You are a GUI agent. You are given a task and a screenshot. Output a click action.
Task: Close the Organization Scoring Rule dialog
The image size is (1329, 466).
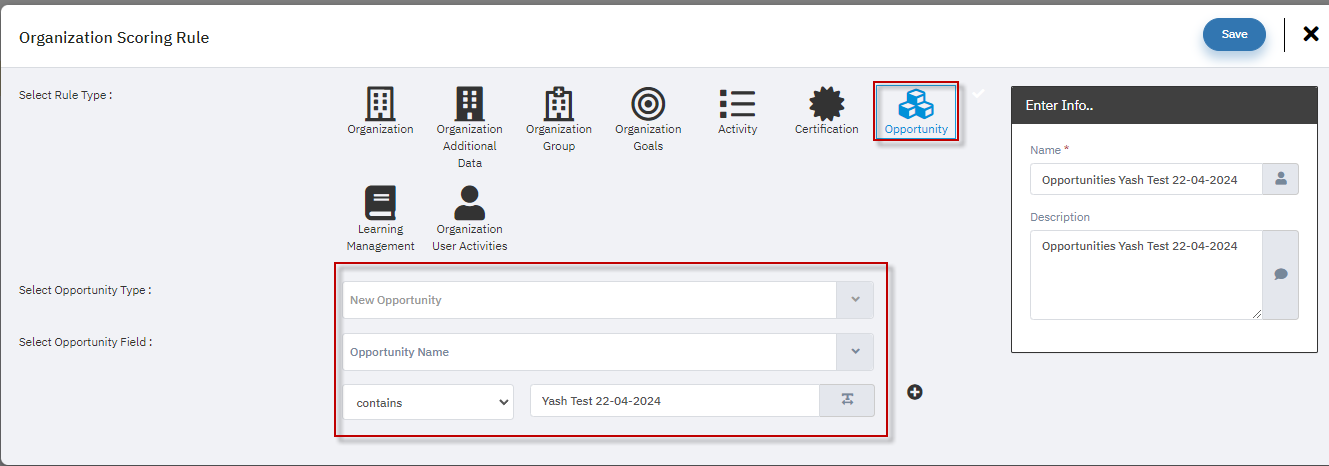click(1311, 34)
